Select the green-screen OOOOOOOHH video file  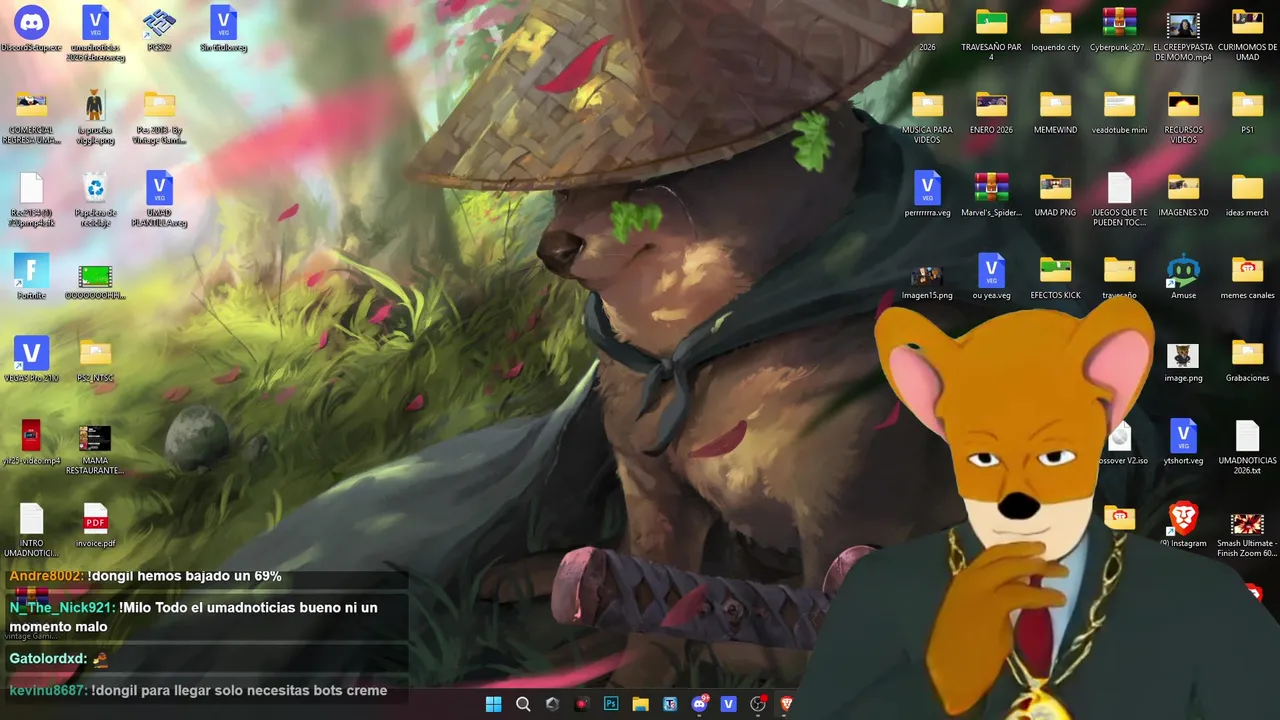95,282
